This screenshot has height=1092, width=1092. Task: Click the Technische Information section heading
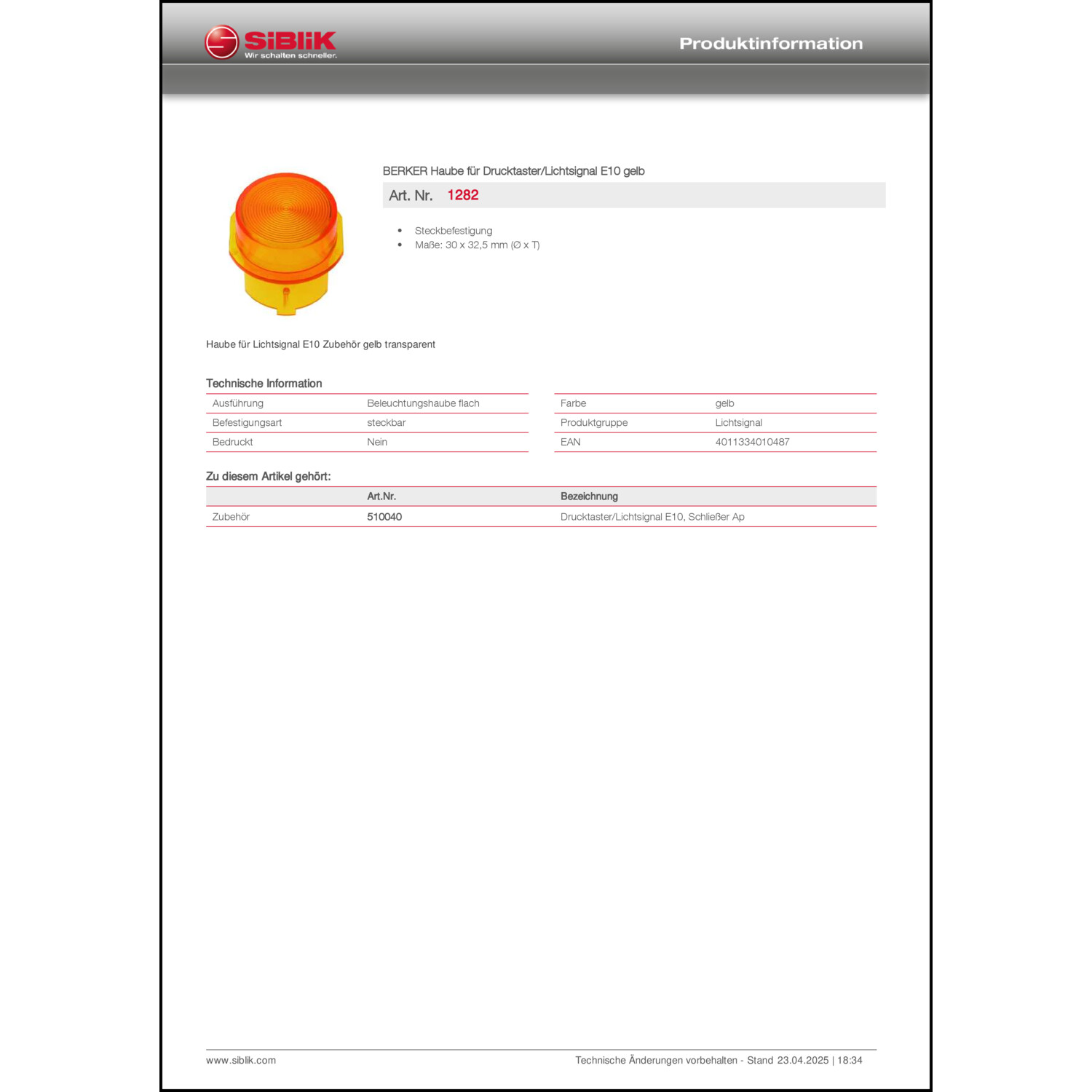[x=264, y=384]
